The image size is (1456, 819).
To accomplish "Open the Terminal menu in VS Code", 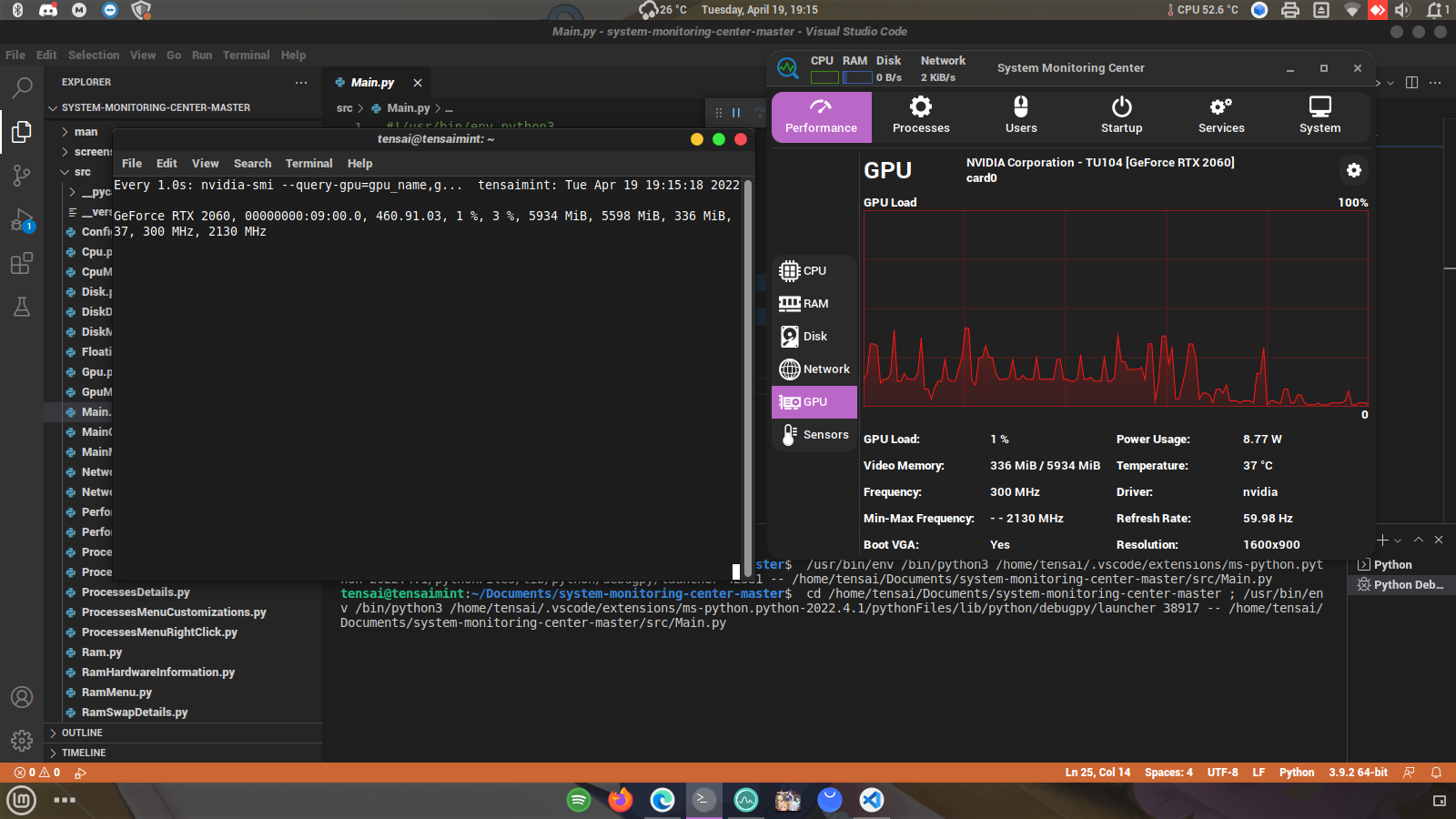I will [x=246, y=55].
